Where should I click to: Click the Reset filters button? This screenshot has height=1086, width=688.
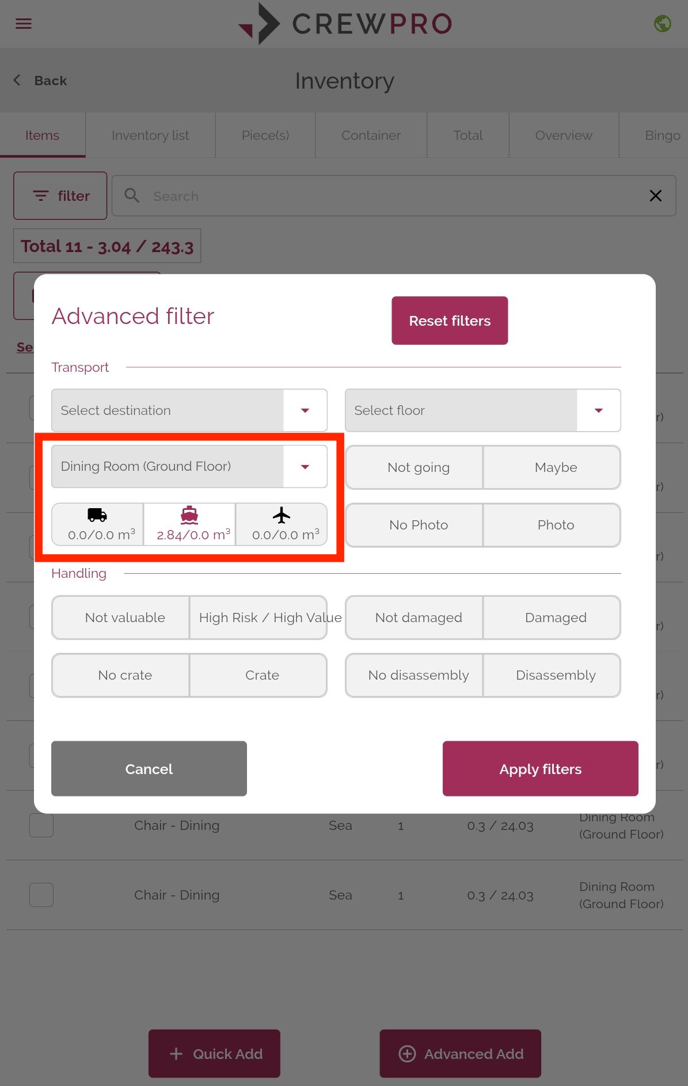(450, 321)
